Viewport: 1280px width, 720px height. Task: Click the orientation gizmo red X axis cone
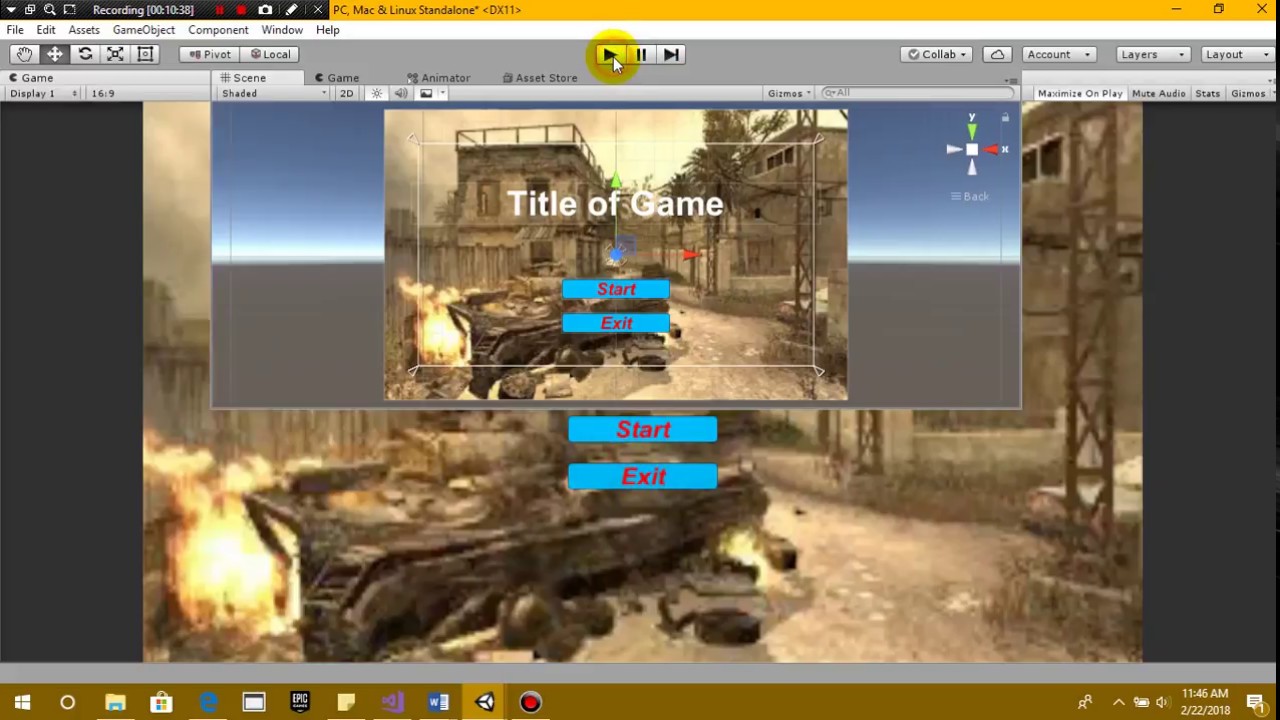(993, 150)
